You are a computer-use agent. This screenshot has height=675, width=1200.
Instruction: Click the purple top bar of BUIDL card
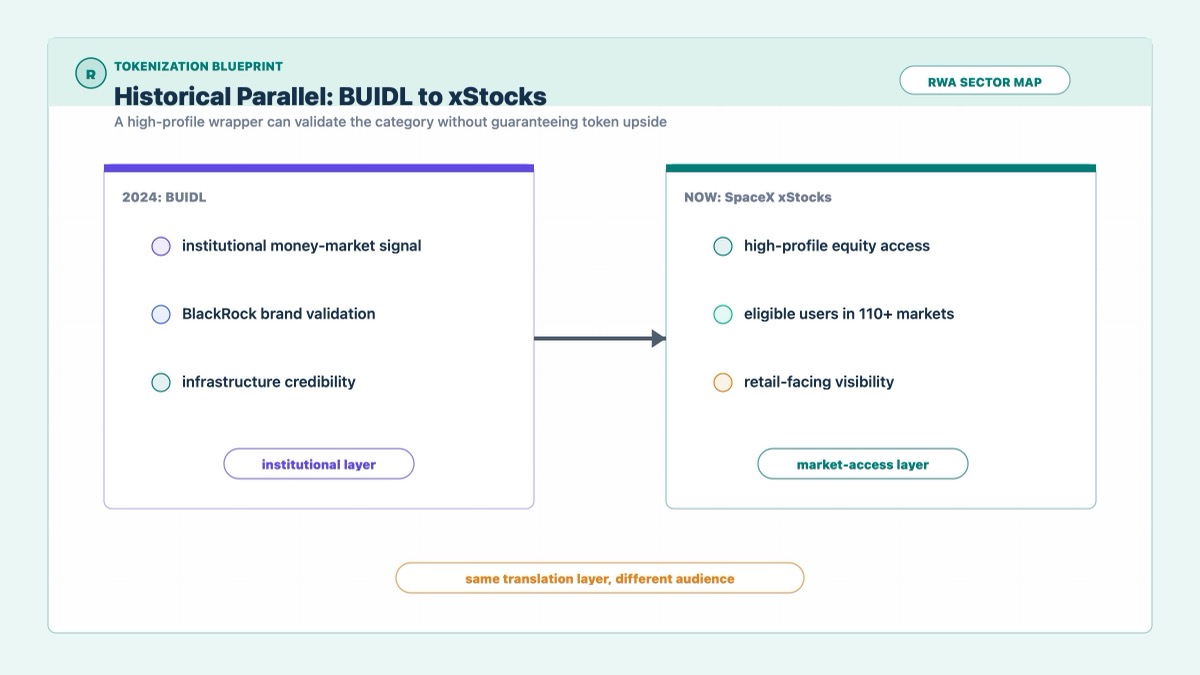point(319,168)
